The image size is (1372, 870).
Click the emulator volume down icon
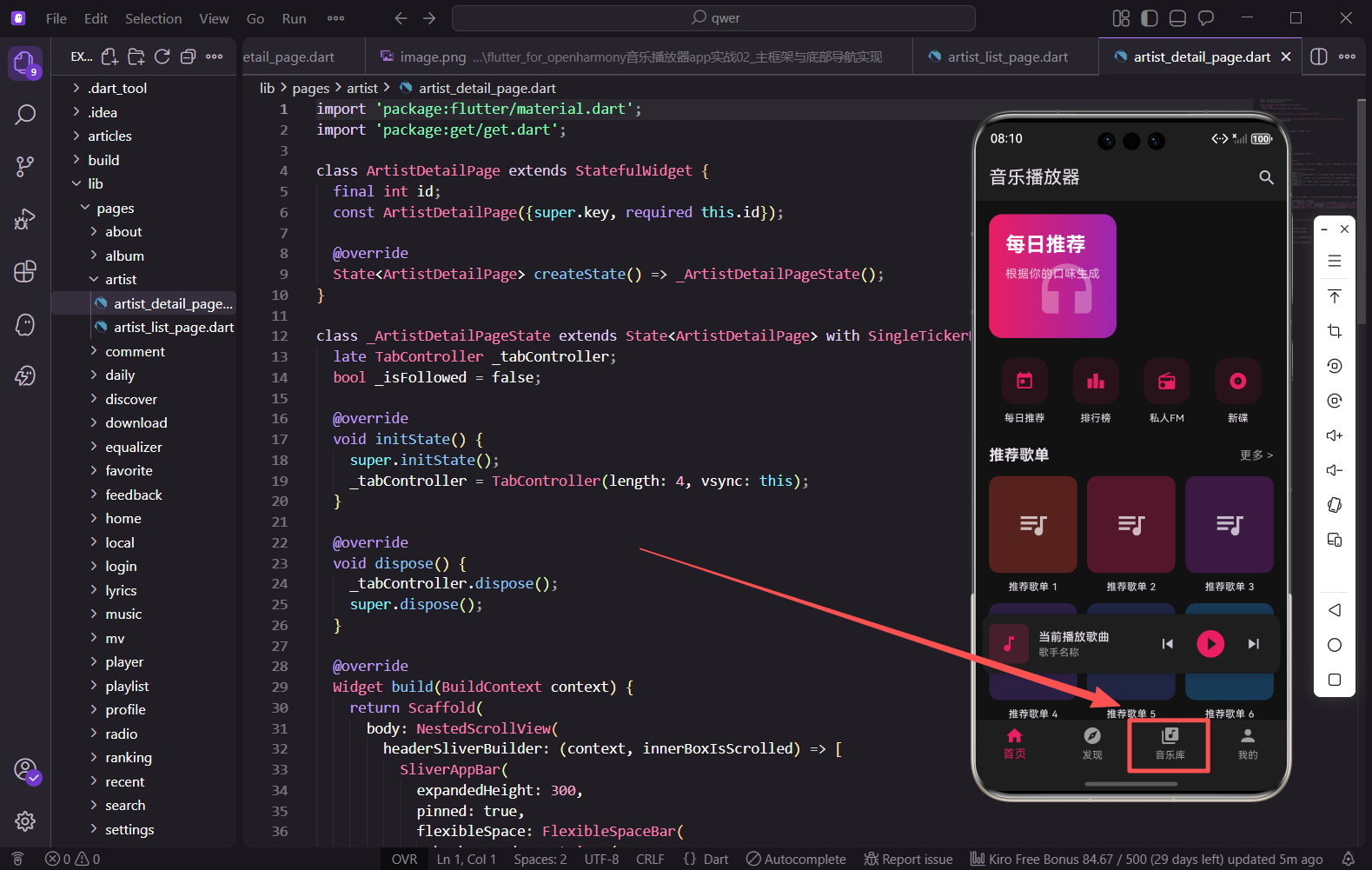pos(1335,470)
